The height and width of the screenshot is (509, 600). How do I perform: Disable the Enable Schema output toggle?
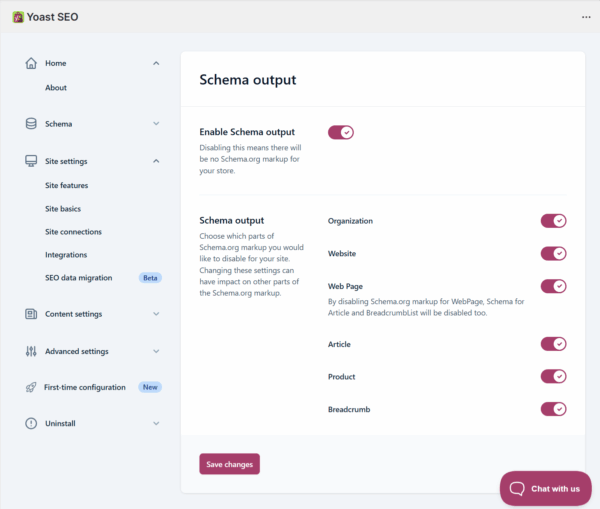click(341, 132)
